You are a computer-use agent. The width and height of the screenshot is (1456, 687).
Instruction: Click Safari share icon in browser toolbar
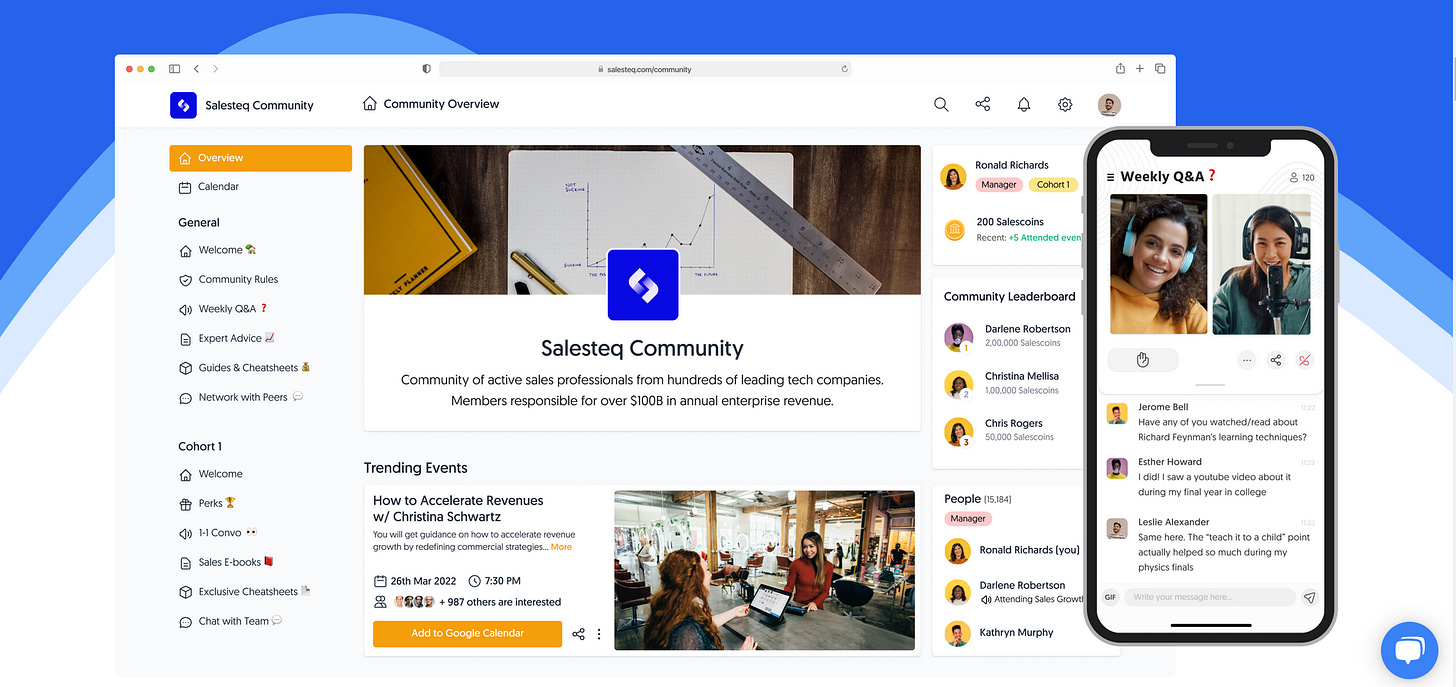1120,68
